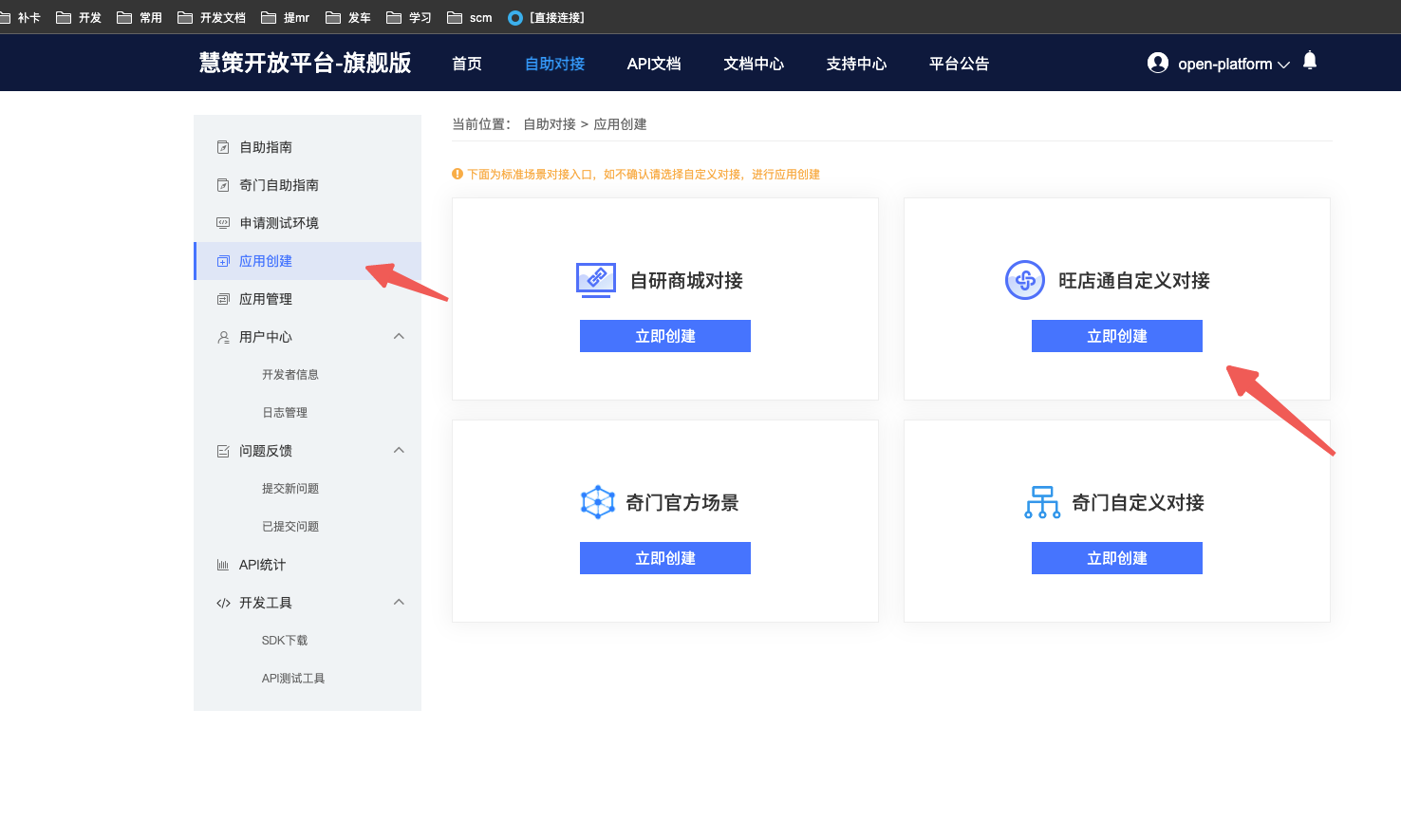Click the 慧策开放平台-旗舰版 site title
This screenshot has width=1401, height=840.
[x=305, y=63]
